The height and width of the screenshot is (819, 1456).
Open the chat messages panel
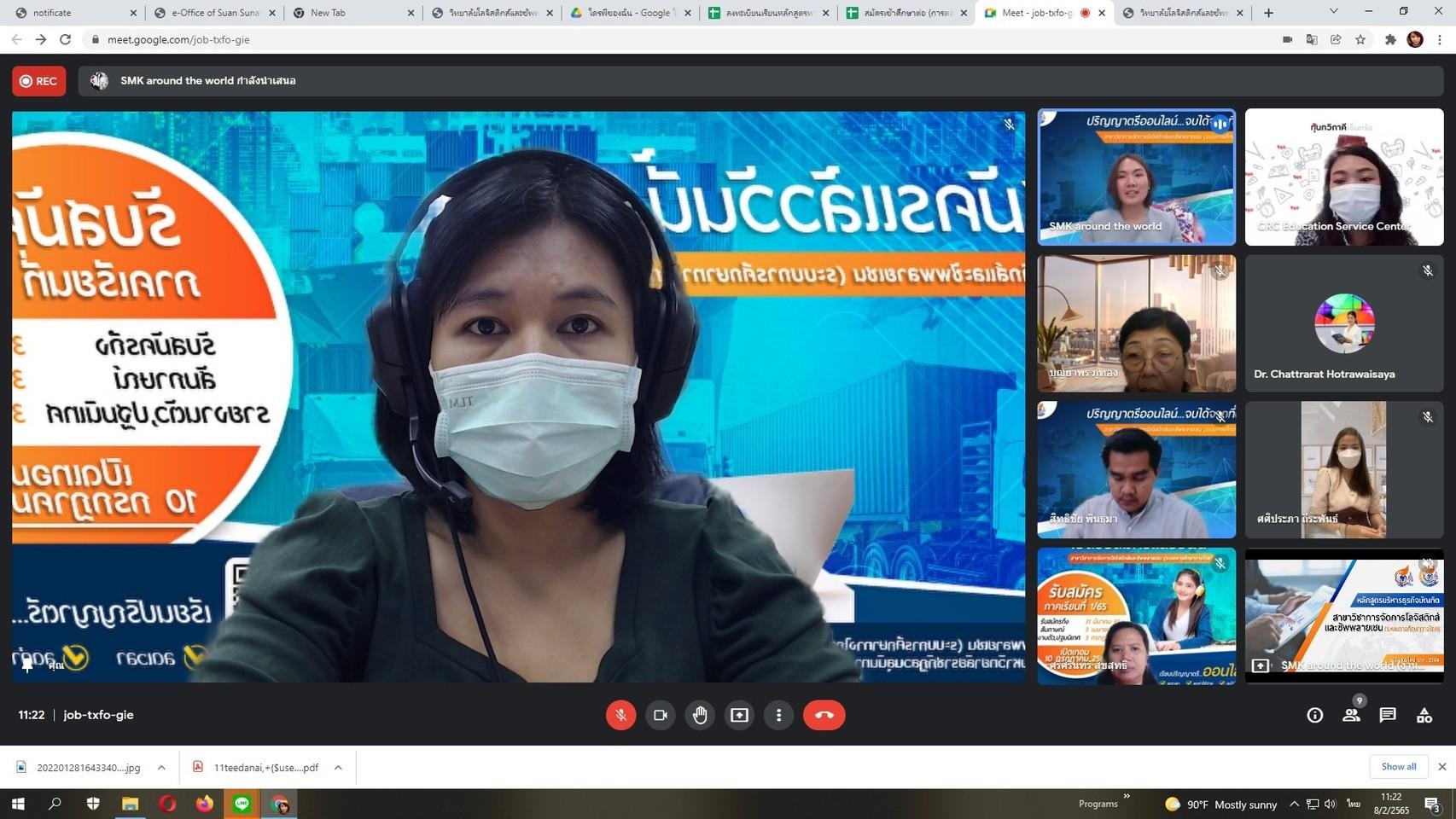[1388, 715]
